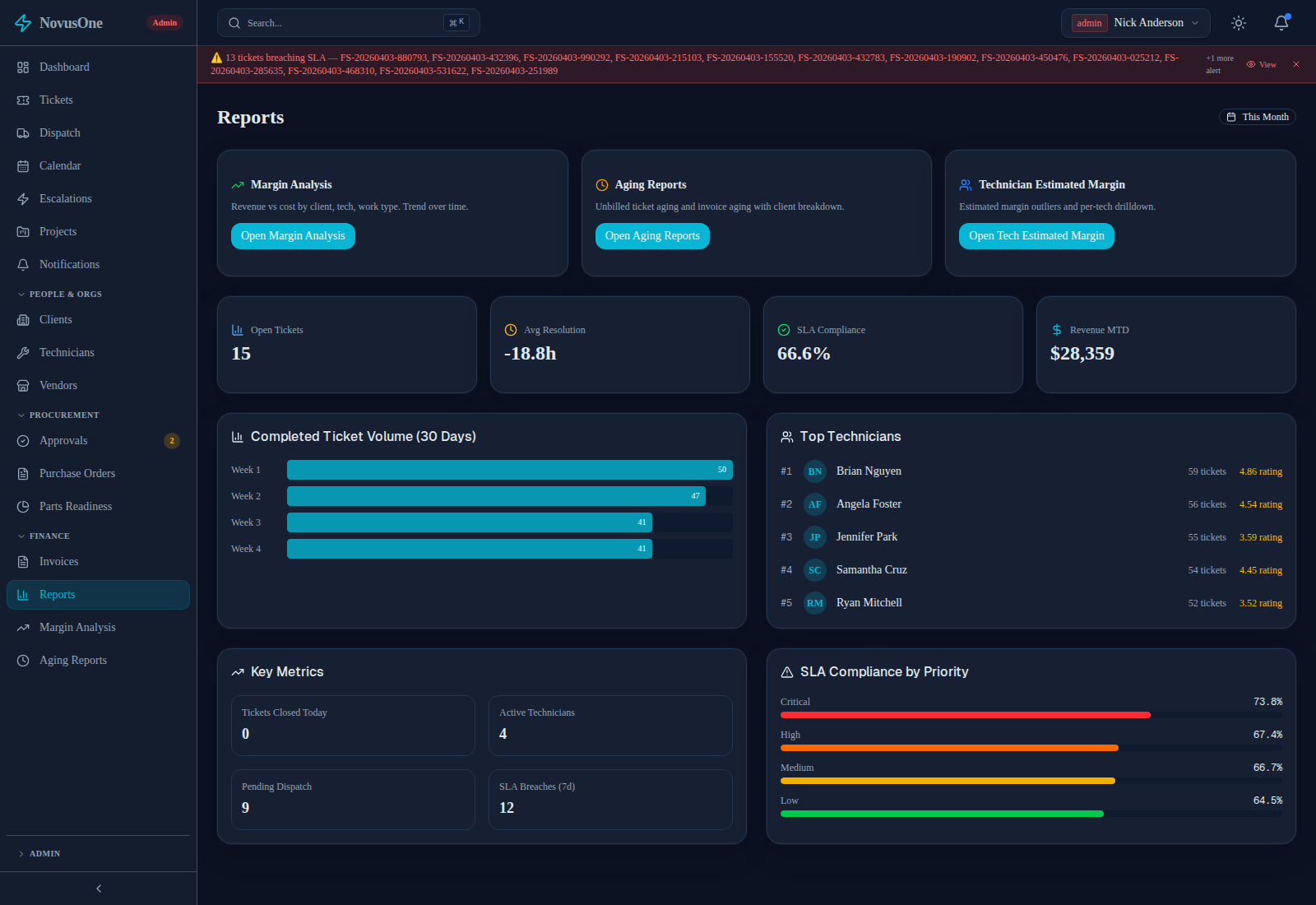The image size is (1316, 905).
Task: Go to Dispatch truck icon
Action: click(23, 133)
